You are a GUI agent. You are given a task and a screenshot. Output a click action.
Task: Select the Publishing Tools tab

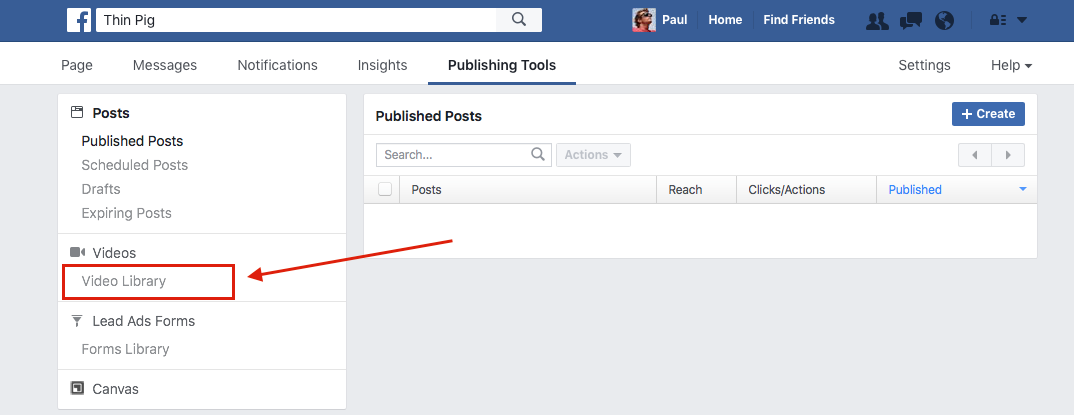point(502,65)
